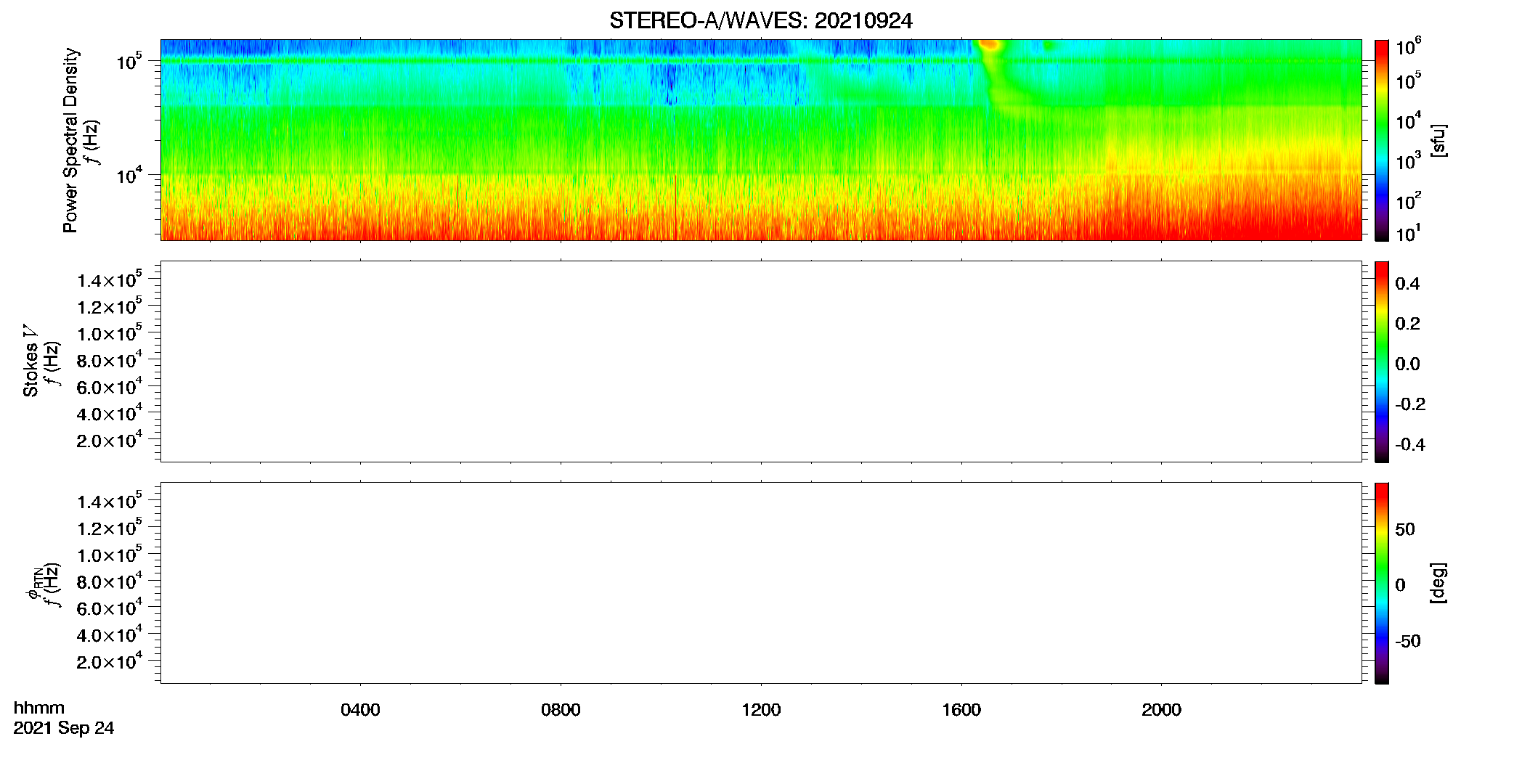Click the bright red radio burst near 1630

[989, 45]
